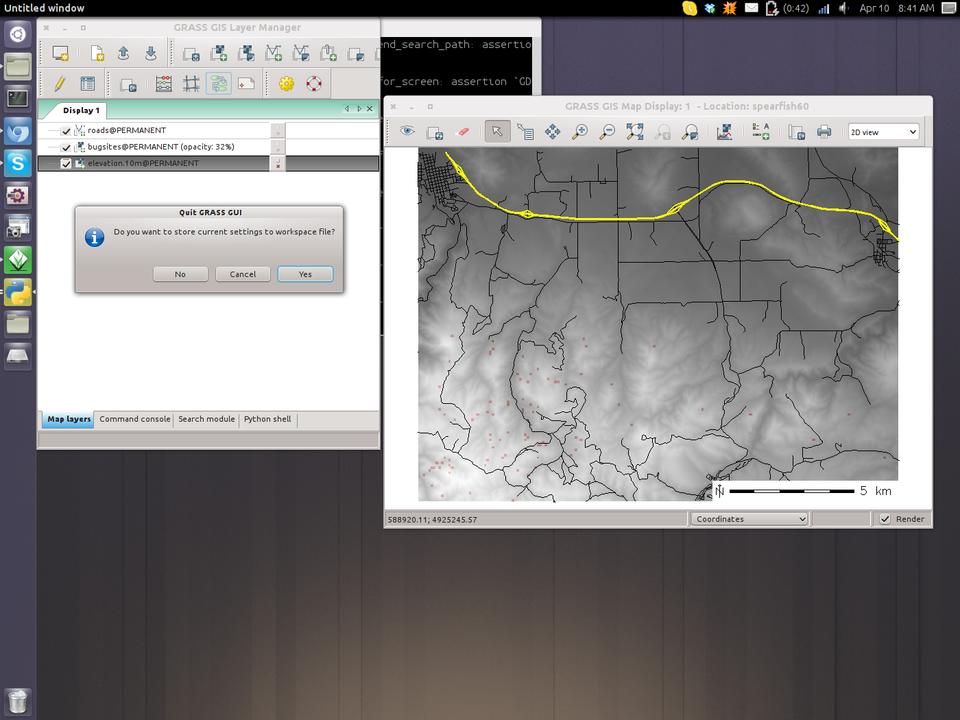Viewport: 960px width, 720px height.
Task: Click the Display map eye icon
Action: click(407, 132)
